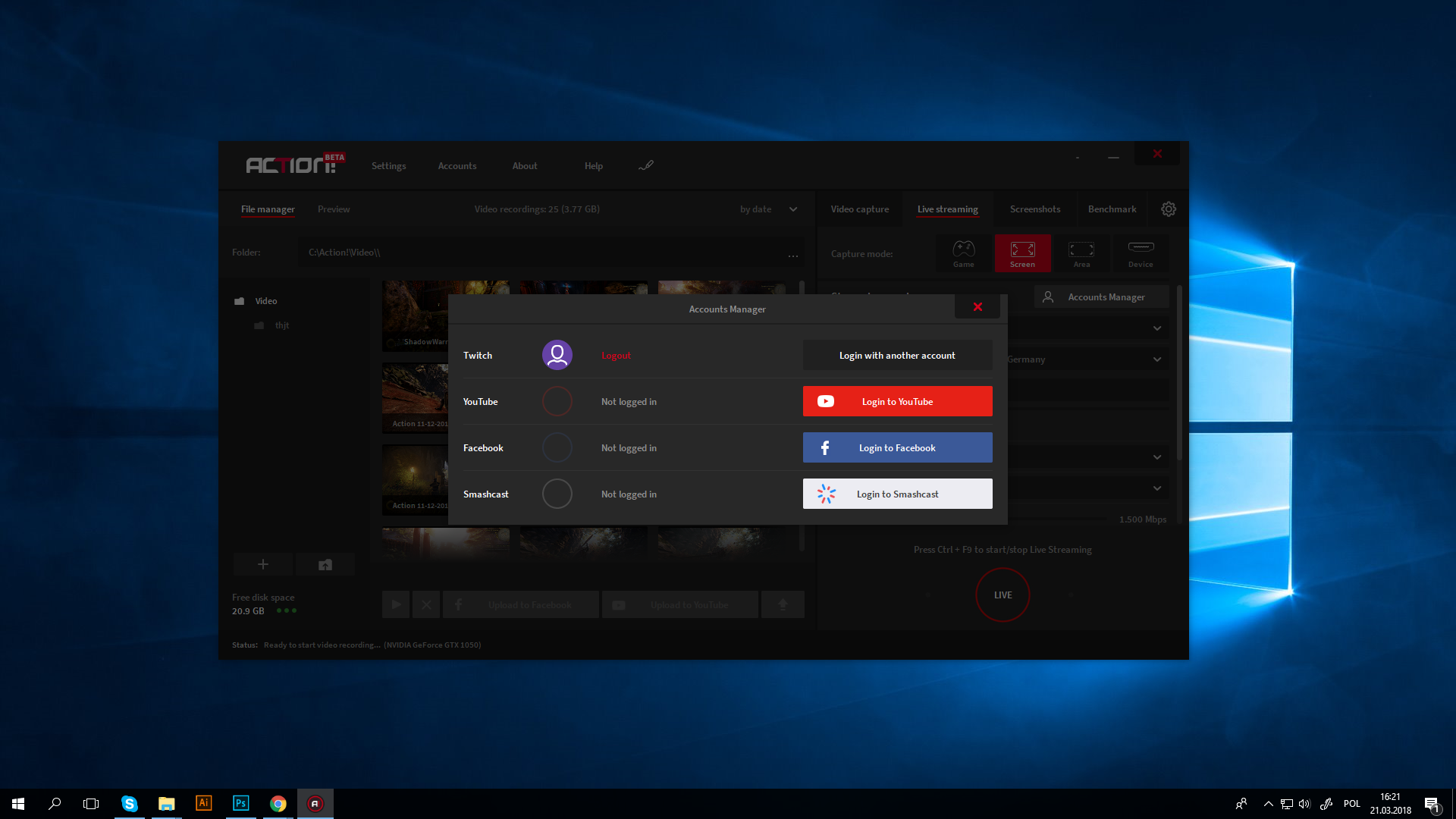The image size is (1456, 819).
Task: Open settings gear icon in Action window
Action: 1168,209
